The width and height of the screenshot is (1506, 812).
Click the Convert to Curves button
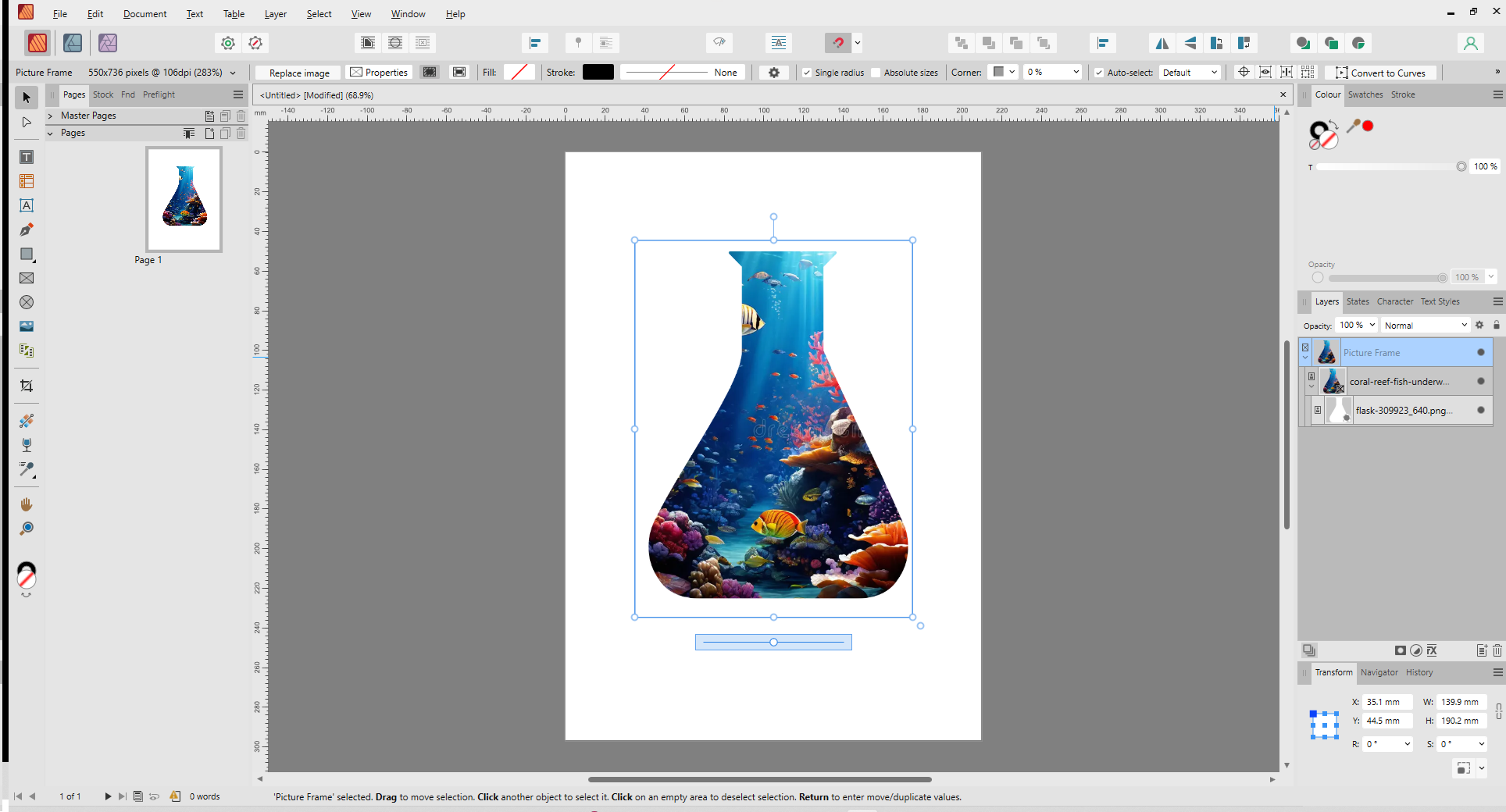[1380, 73]
